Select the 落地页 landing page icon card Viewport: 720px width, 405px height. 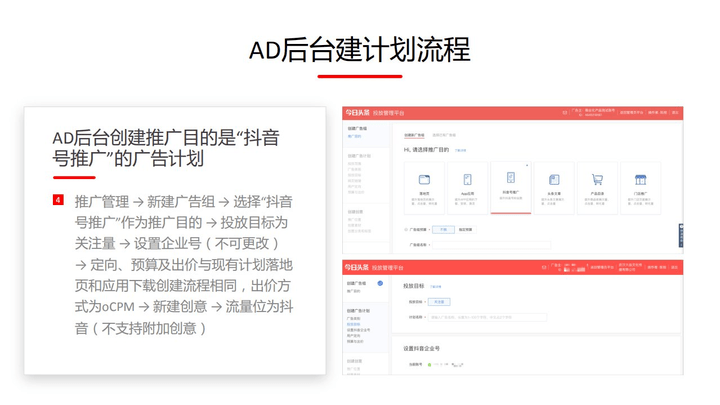424,180
